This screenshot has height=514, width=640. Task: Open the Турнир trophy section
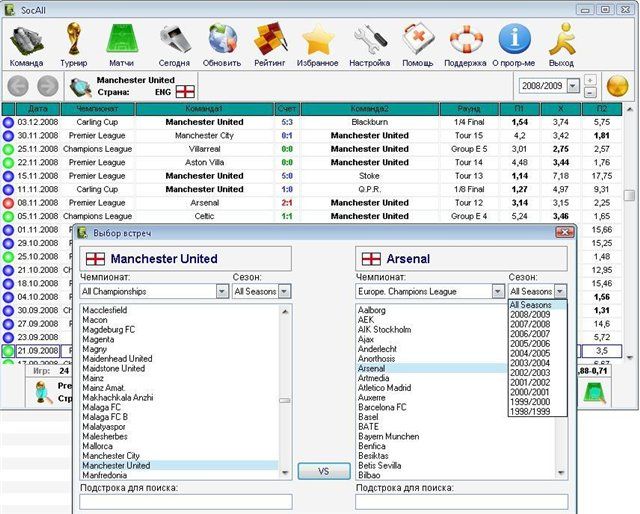(x=74, y=45)
